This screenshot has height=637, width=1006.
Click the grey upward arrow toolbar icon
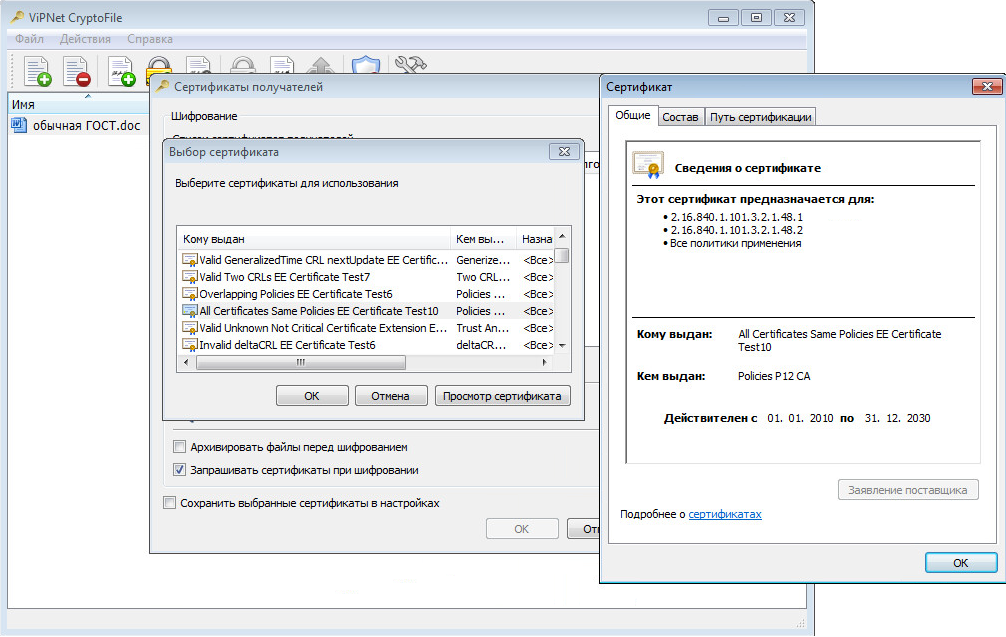click(321, 65)
